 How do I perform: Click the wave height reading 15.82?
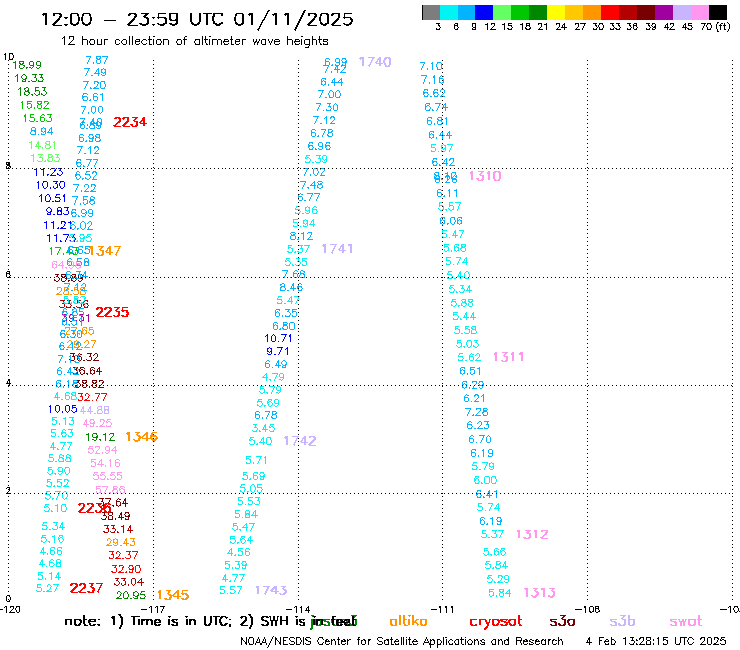coord(34,105)
